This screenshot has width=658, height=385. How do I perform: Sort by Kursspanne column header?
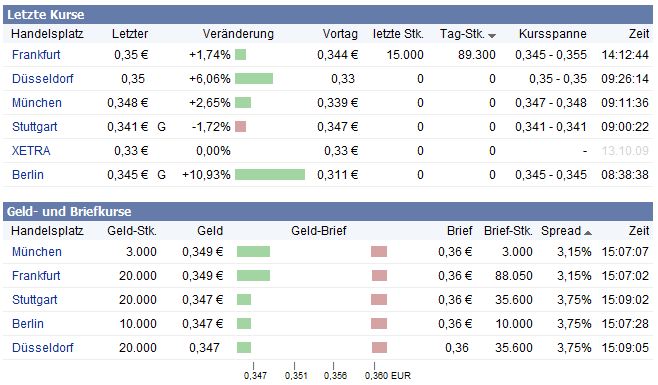pos(552,34)
